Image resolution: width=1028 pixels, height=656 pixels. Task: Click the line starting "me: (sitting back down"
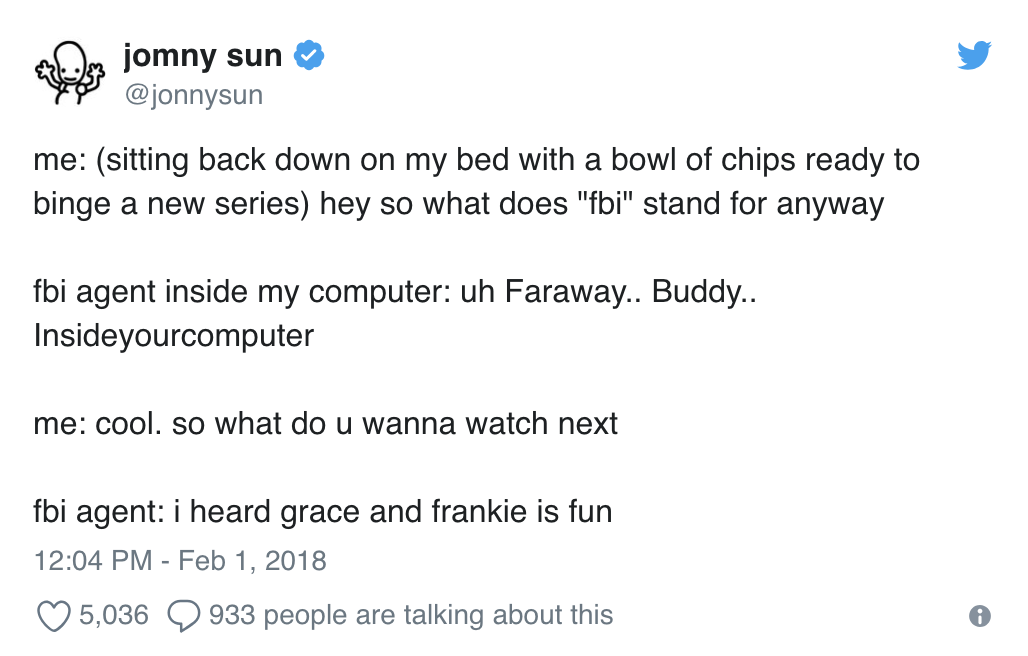476,160
